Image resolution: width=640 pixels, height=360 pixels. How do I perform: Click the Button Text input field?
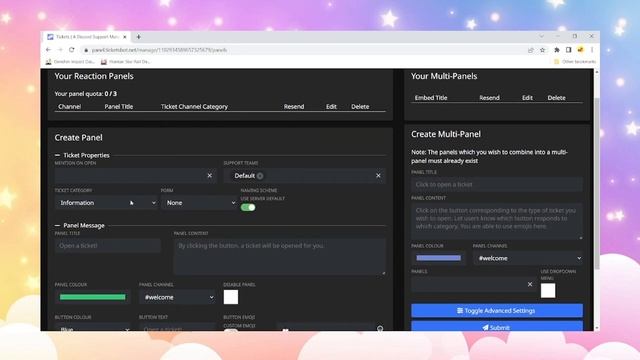point(178,328)
